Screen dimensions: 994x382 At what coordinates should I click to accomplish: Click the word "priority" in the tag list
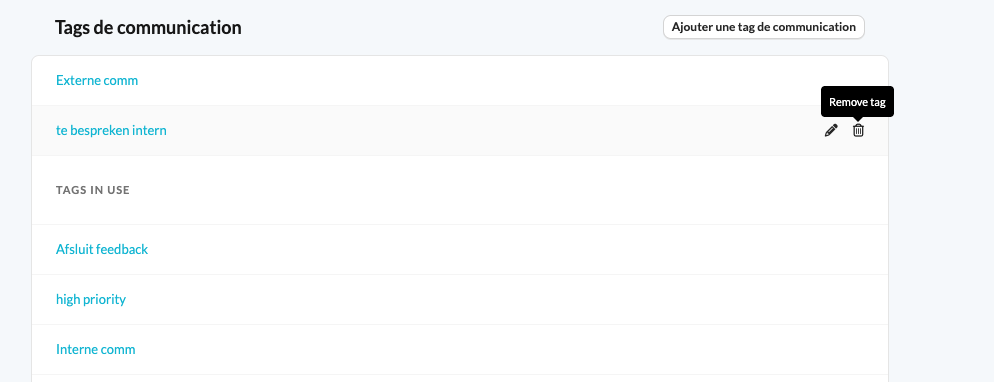click(106, 300)
